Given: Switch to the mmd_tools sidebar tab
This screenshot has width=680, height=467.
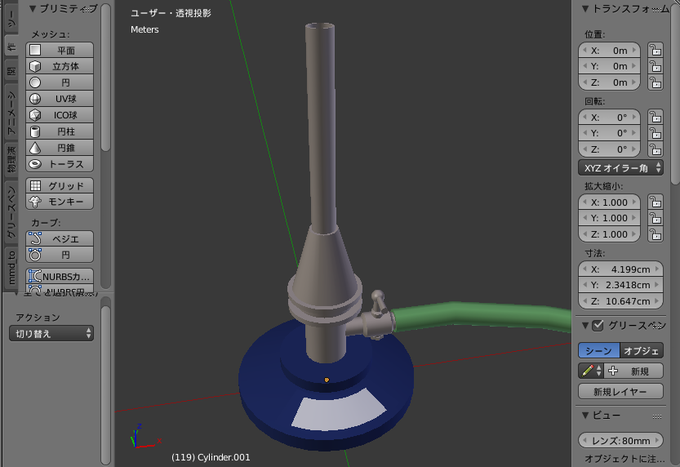Looking at the screenshot, I should tap(11, 268).
